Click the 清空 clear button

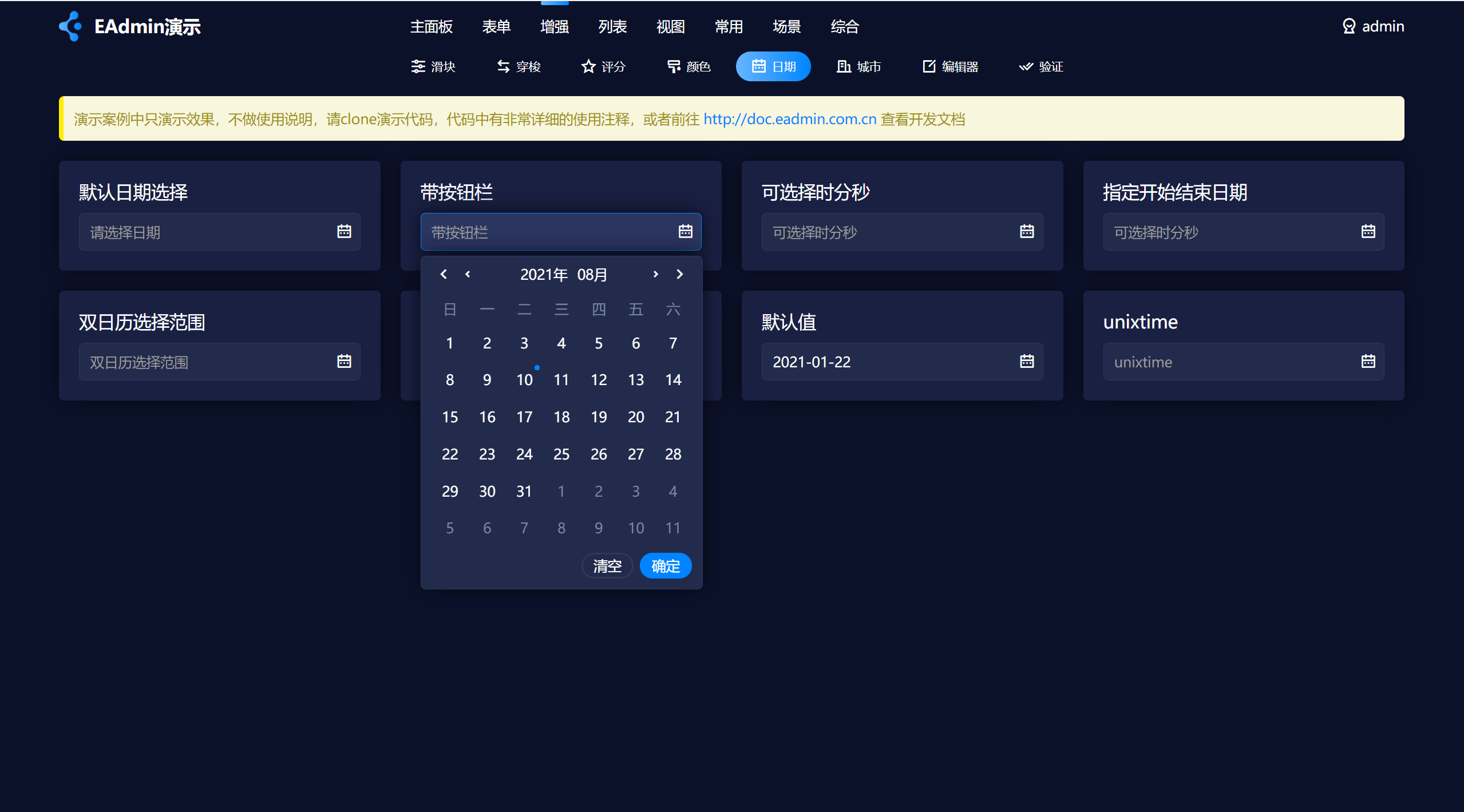click(607, 565)
